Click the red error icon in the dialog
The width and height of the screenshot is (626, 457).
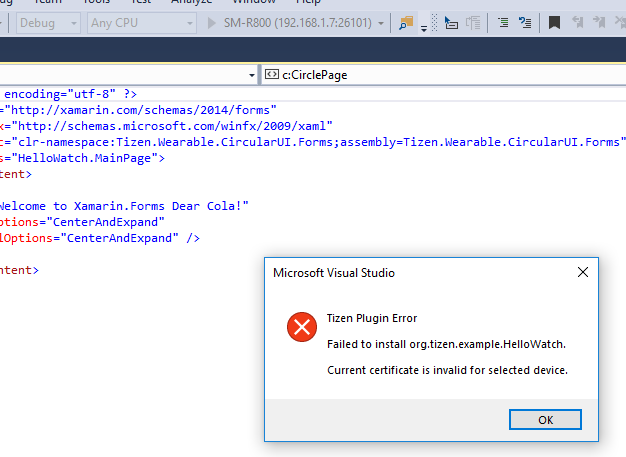[x=300, y=327]
